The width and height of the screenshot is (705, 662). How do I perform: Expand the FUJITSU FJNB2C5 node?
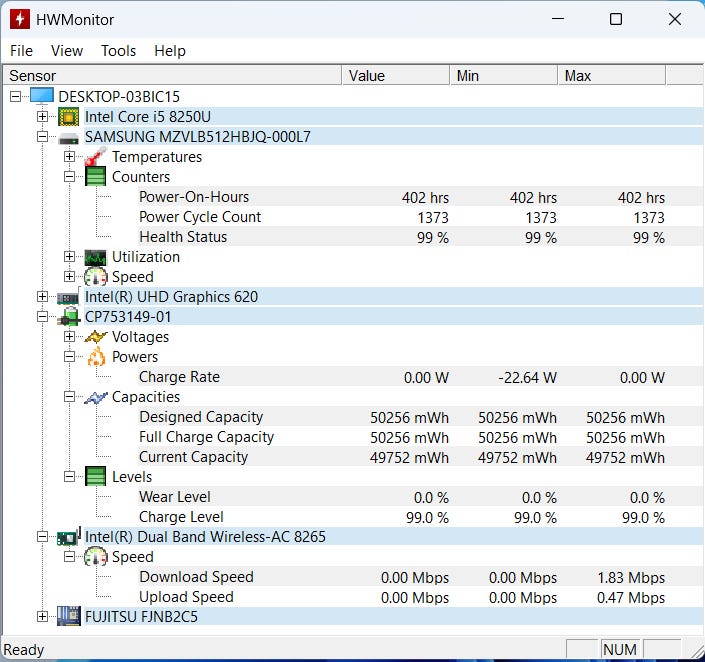(x=42, y=617)
